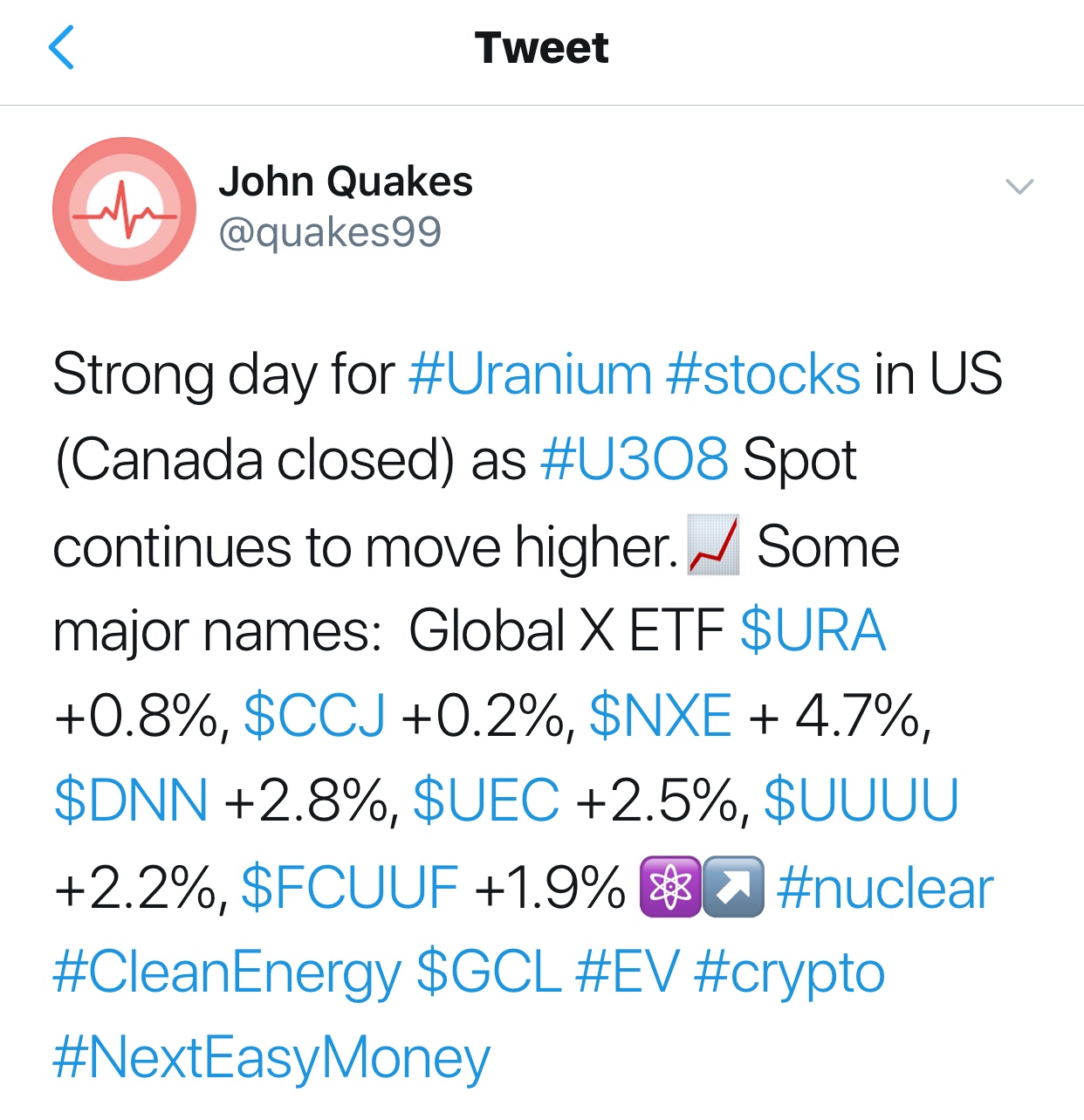Open the #U3O8 hashtag
The height and width of the screenshot is (1120, 1084).
pos(635,459)
